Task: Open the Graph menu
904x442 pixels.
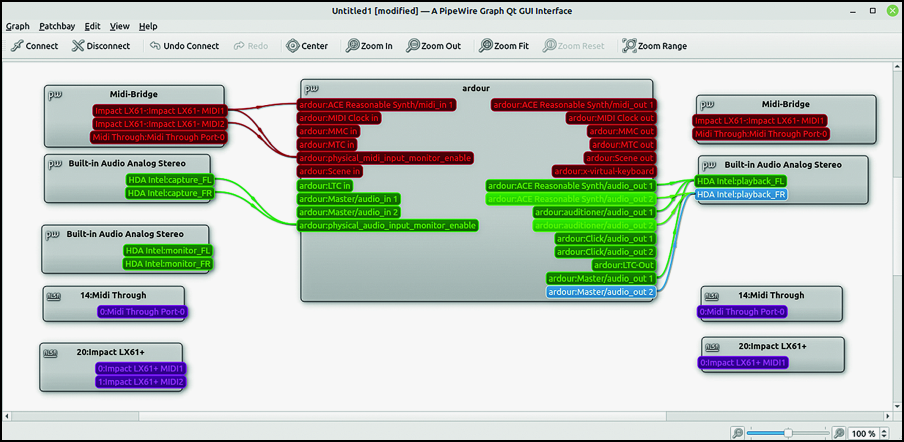Action: tap(18, 27)
